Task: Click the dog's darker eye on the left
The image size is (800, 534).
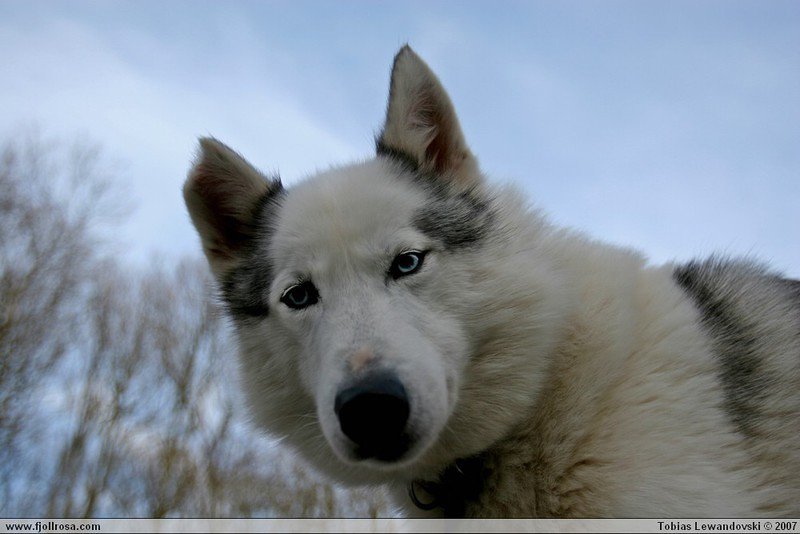Action: pyautogui.click(x=298, y=294)
